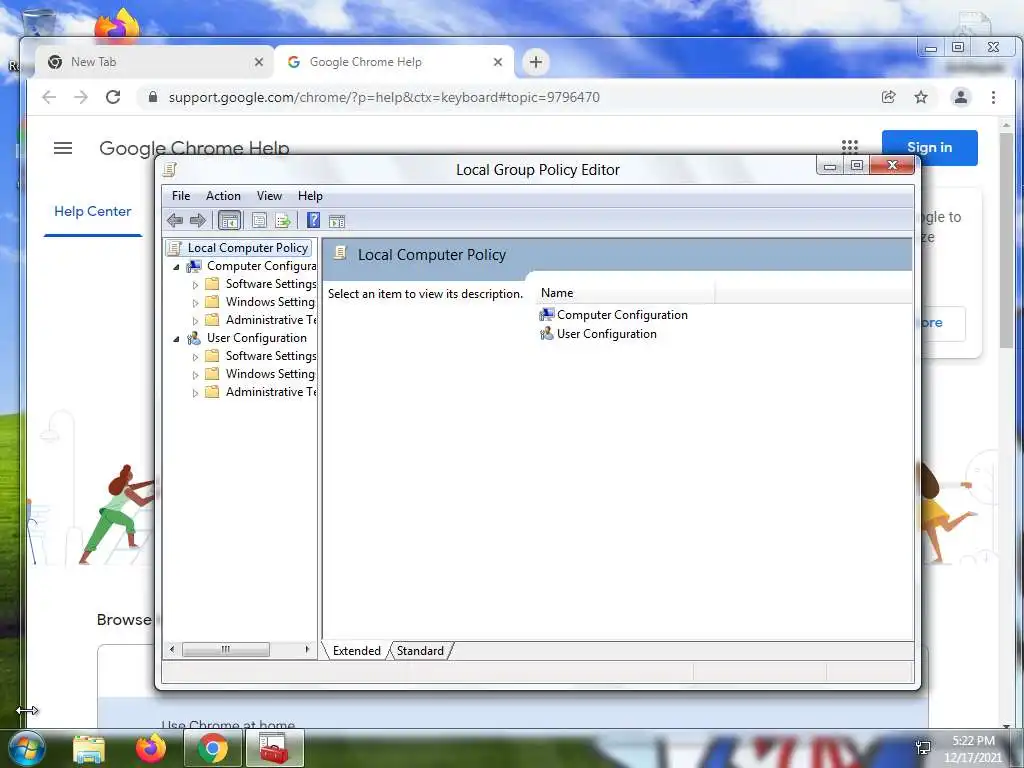1024x768 pixels.
Task: Open the blue Help question-mark toolbar icon
Action: click(313, 221)
